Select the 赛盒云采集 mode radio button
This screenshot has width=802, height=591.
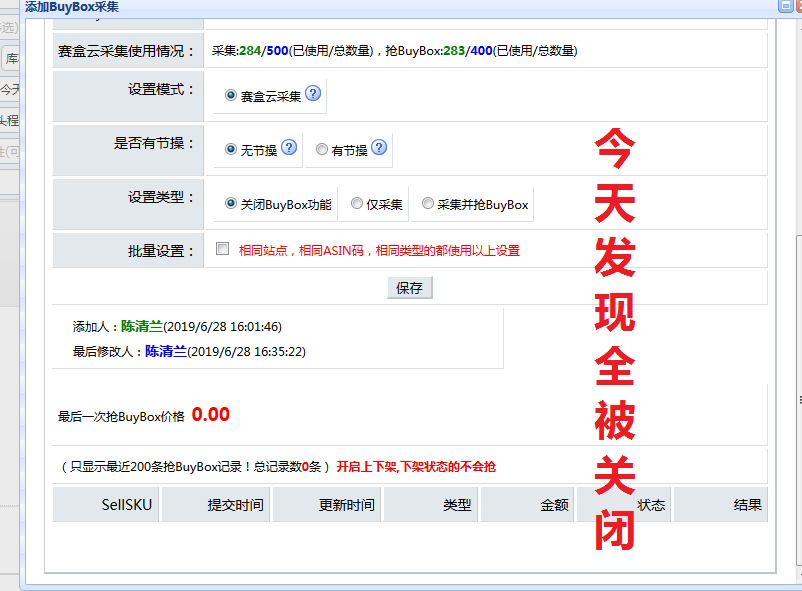(231, 95)
